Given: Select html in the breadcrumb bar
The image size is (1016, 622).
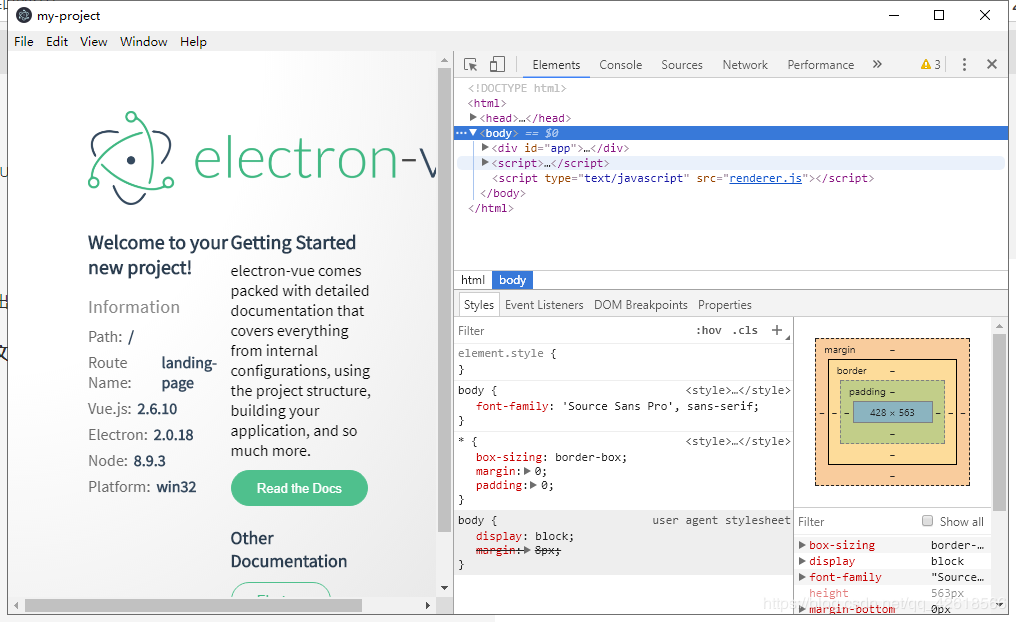Looking at the screenshot, I should click(472, 280).
